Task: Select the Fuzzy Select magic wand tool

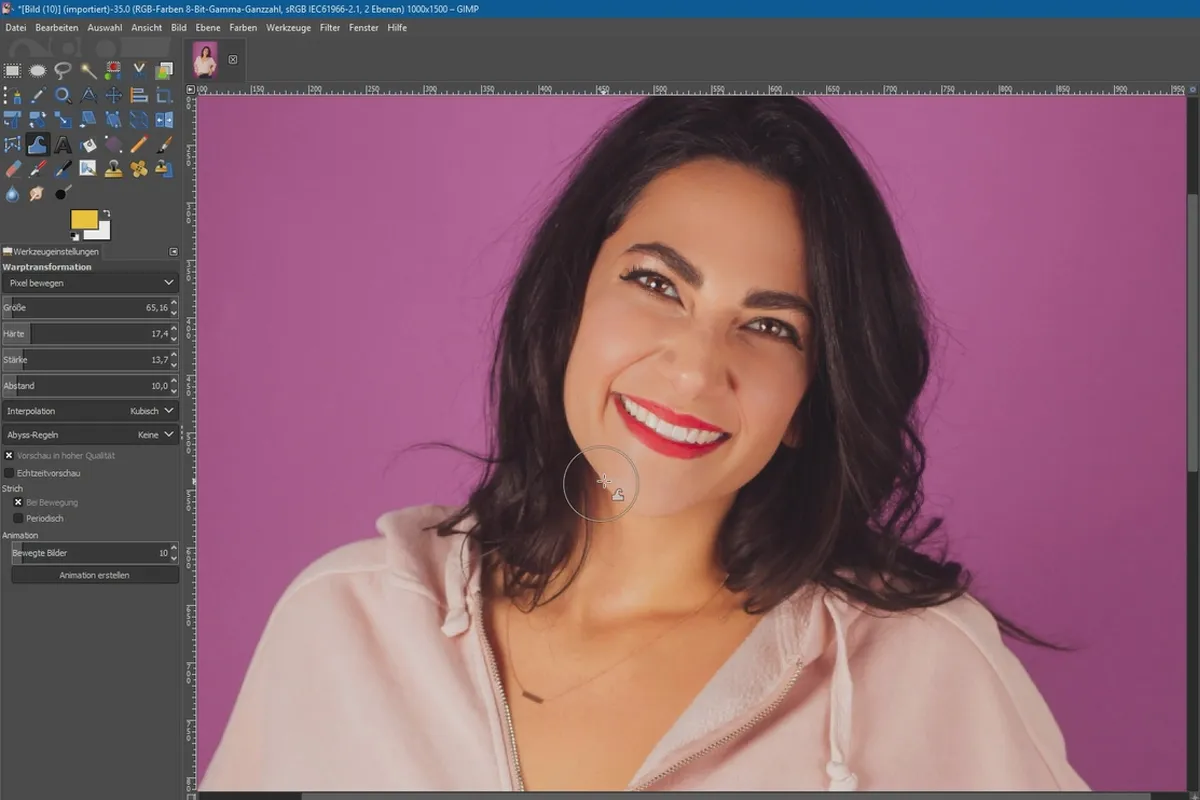Action: (88, 70)
